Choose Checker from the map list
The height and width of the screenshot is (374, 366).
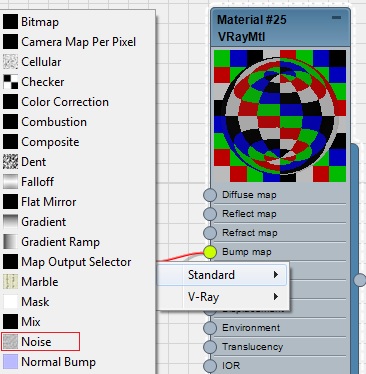[43, 82]
